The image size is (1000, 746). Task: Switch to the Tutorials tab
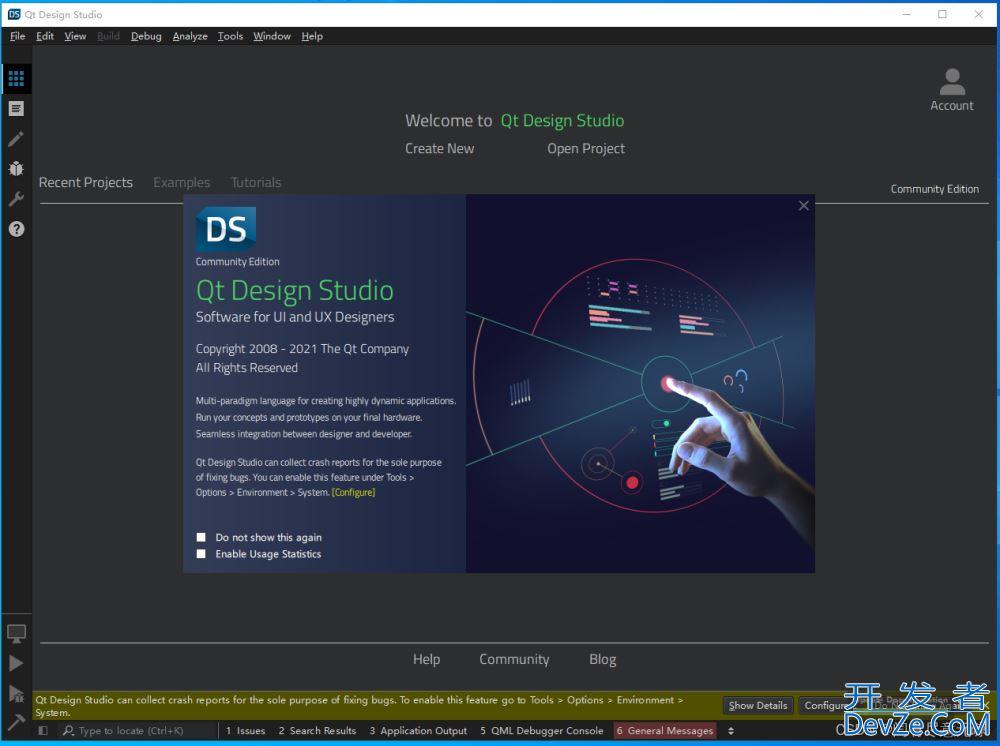pos(256,182)
